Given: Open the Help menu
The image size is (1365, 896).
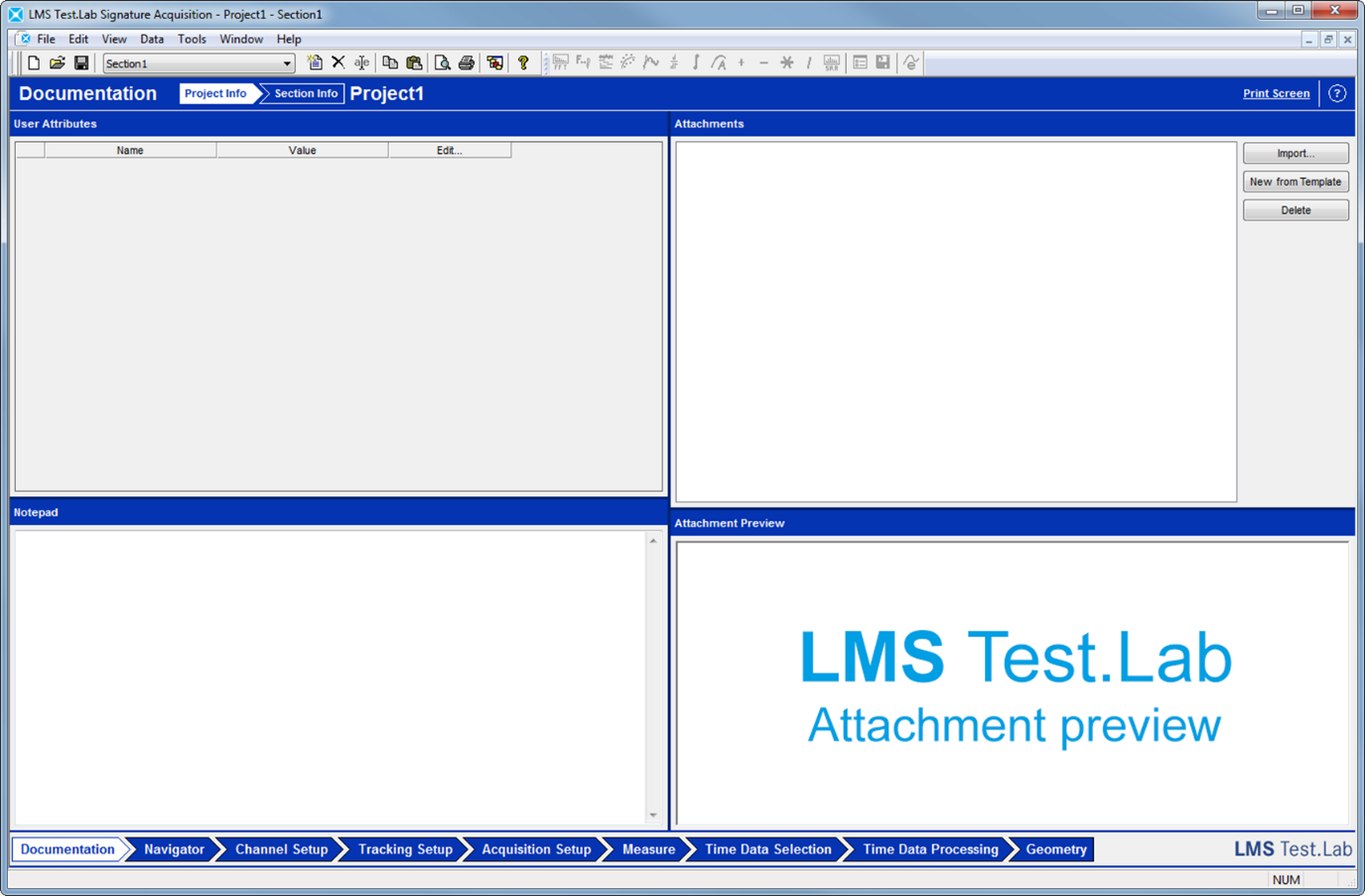Looking at the screenshot, I should point(289,39).
